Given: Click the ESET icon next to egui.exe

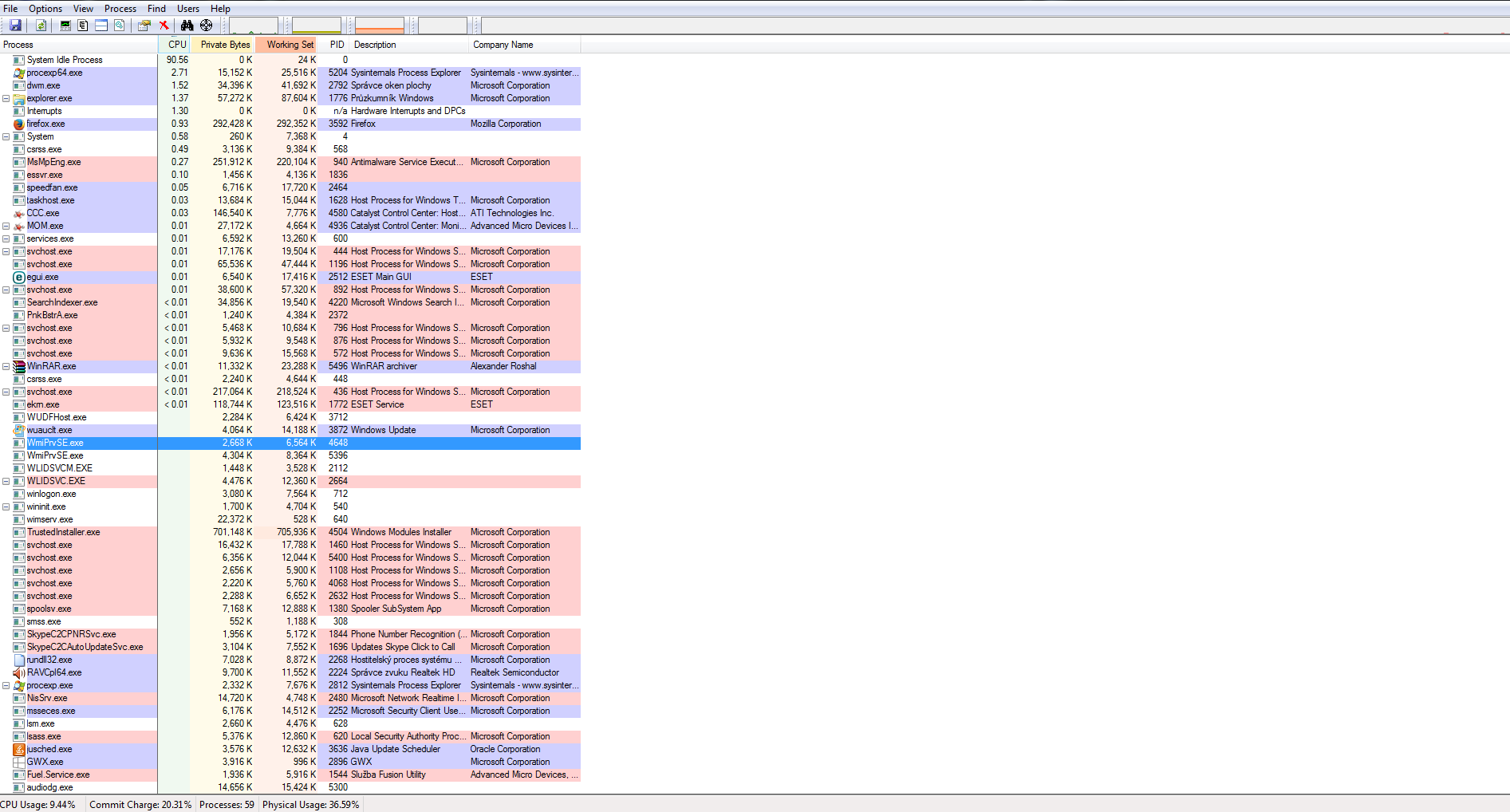Looking at the screenshot, I should click(19, 277).
